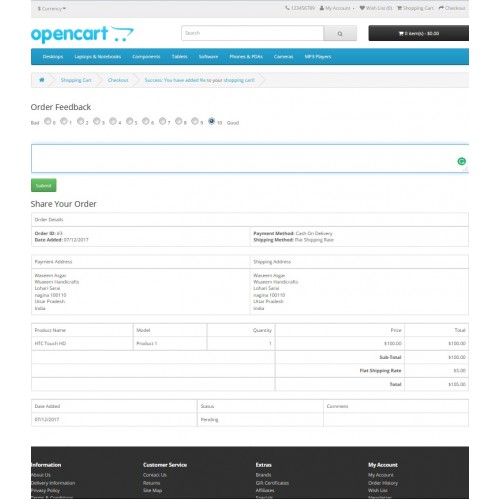Open Affiliates footer link
The width and height of the screenshot is (500, 500).
click(265, 490)
